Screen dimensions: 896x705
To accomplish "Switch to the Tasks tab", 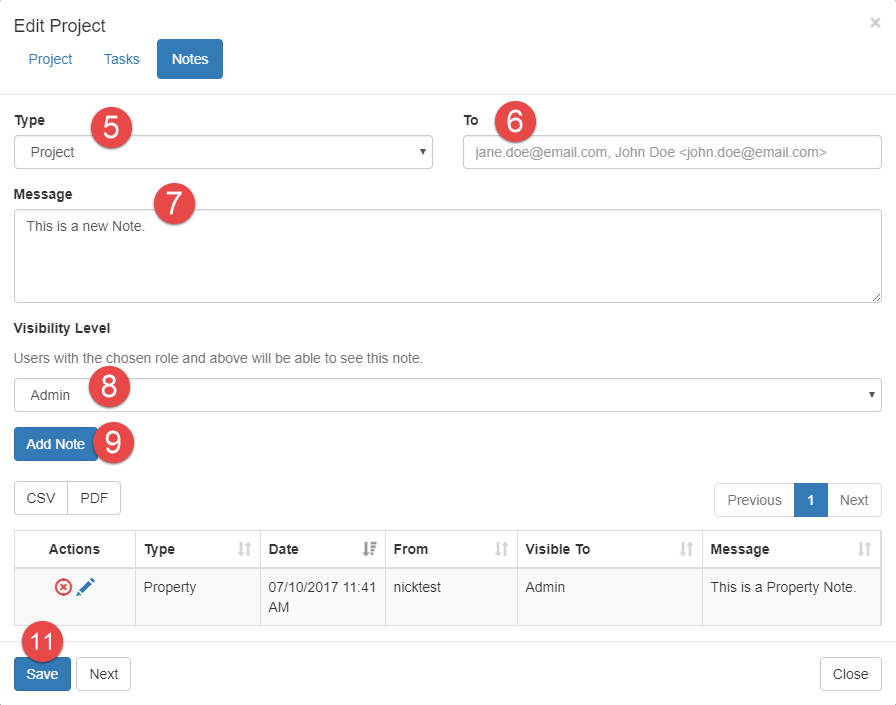I will pyautogui.click(x=122, y=59).
